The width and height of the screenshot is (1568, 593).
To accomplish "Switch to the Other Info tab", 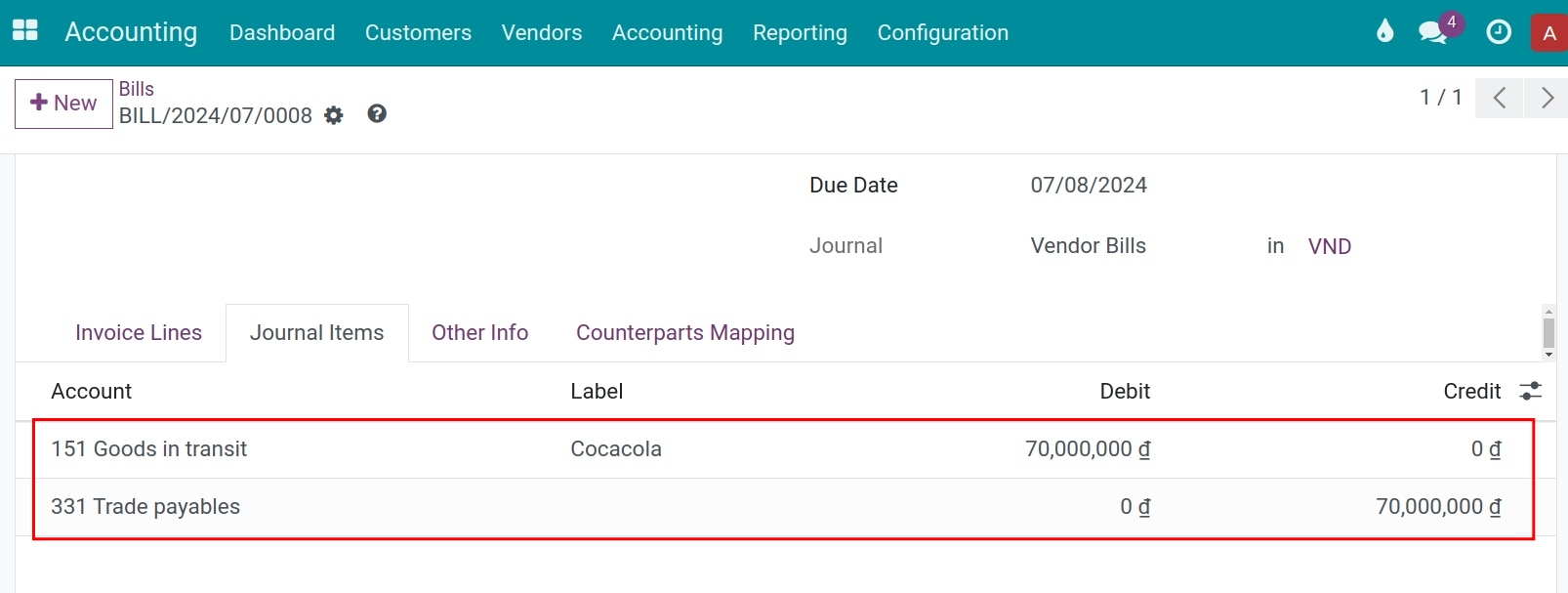I will [x=479, y=333].
